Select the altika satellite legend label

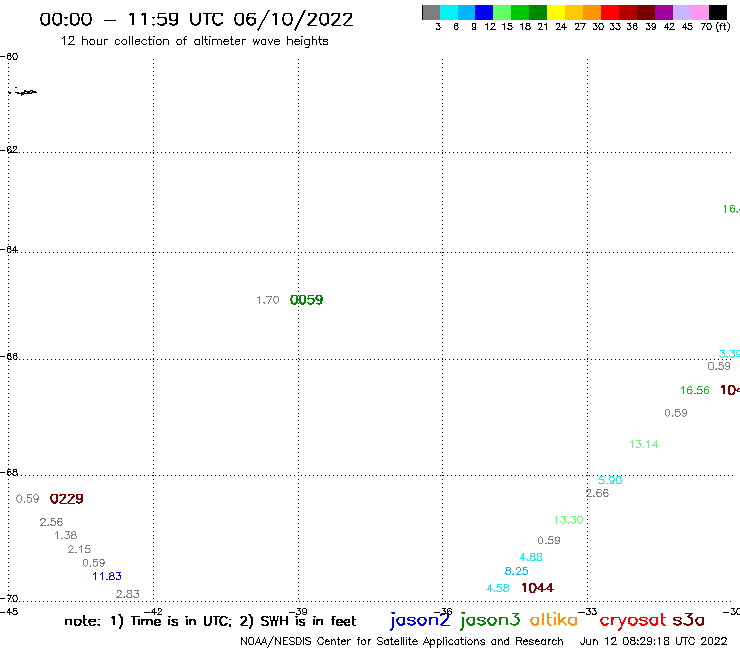tap(554, 620)
